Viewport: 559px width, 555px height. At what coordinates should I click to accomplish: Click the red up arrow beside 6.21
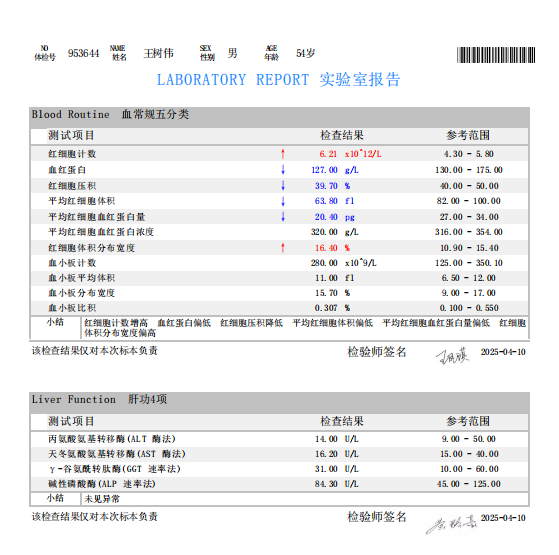[x=283, y=154]
